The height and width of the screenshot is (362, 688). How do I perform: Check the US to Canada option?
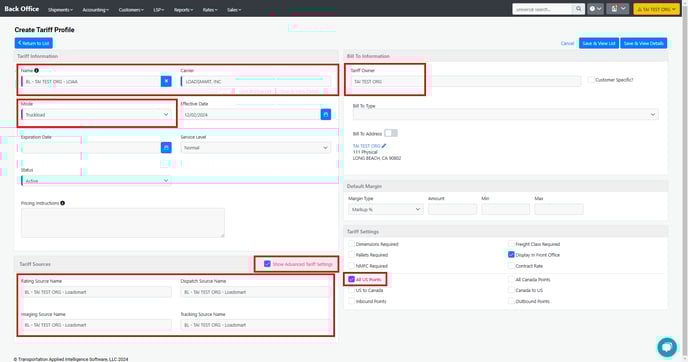(x=351, y=290)
